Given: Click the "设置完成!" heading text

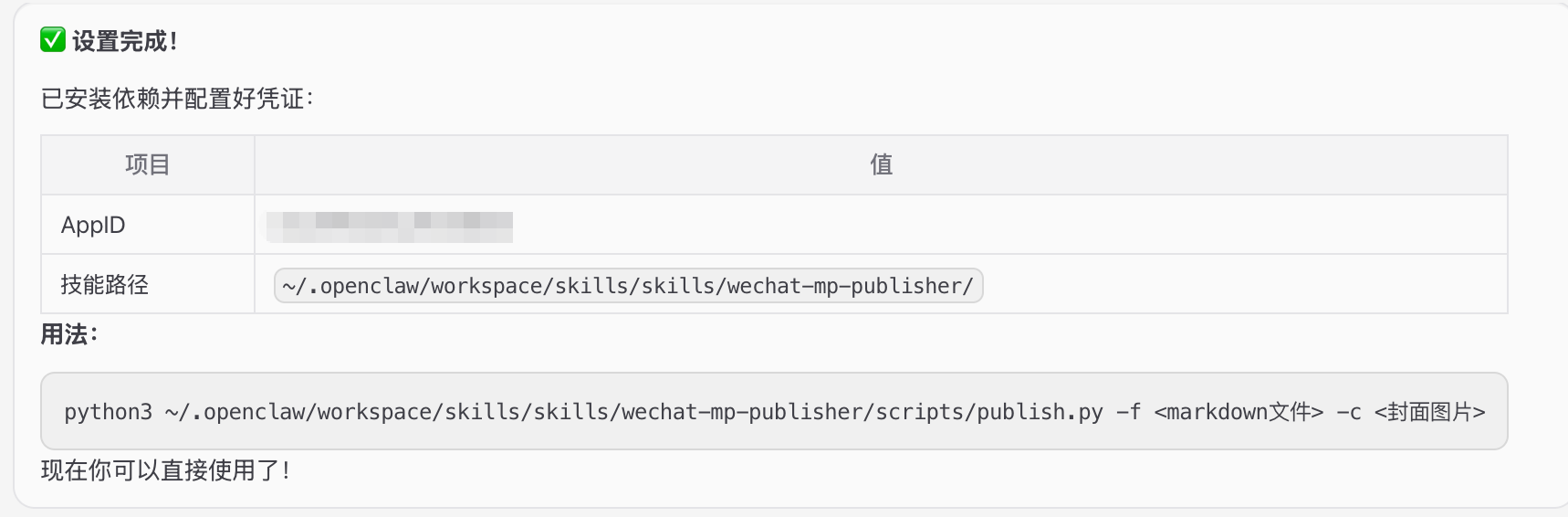Looking at the screenshot, I should tap(125, 41).
